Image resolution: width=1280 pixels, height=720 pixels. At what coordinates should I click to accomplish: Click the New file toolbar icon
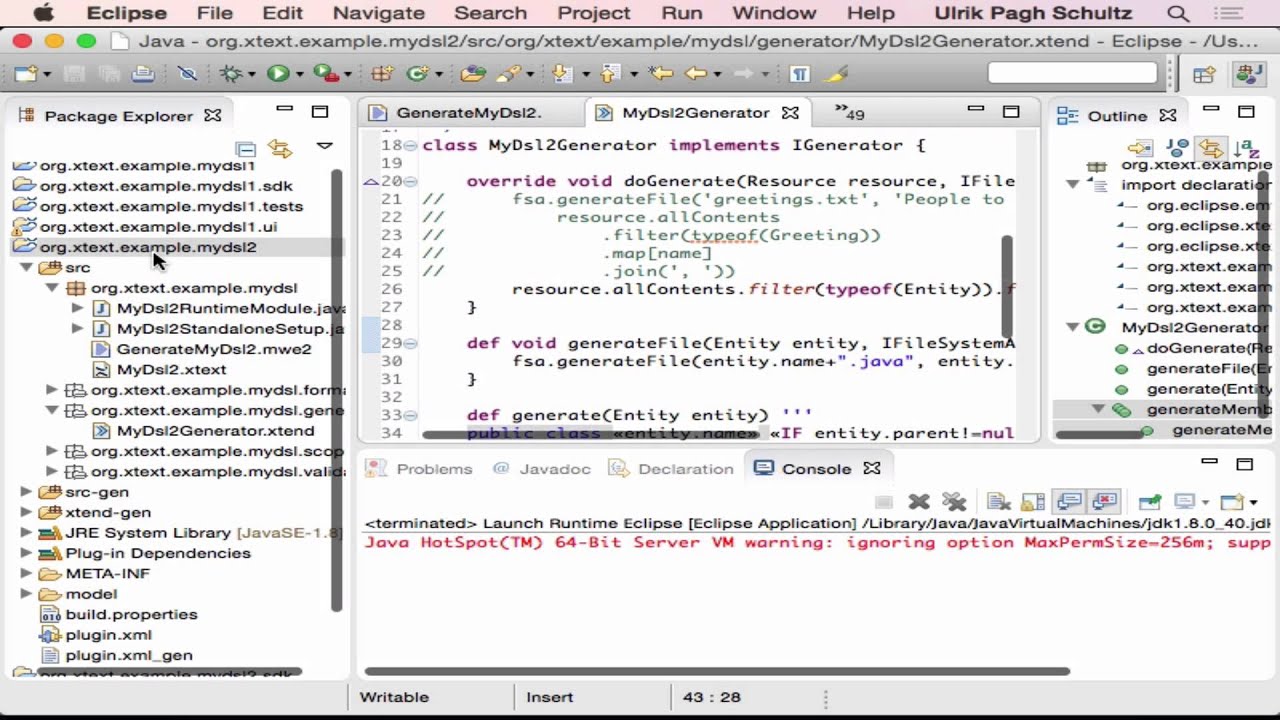tap(26, 74)
